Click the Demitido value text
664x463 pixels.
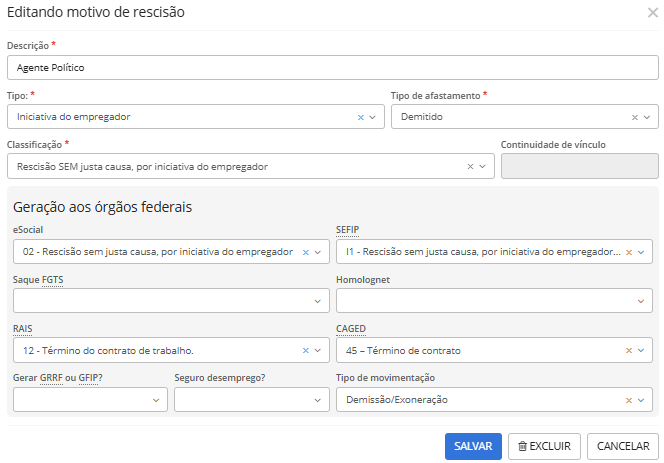[422, 116]
